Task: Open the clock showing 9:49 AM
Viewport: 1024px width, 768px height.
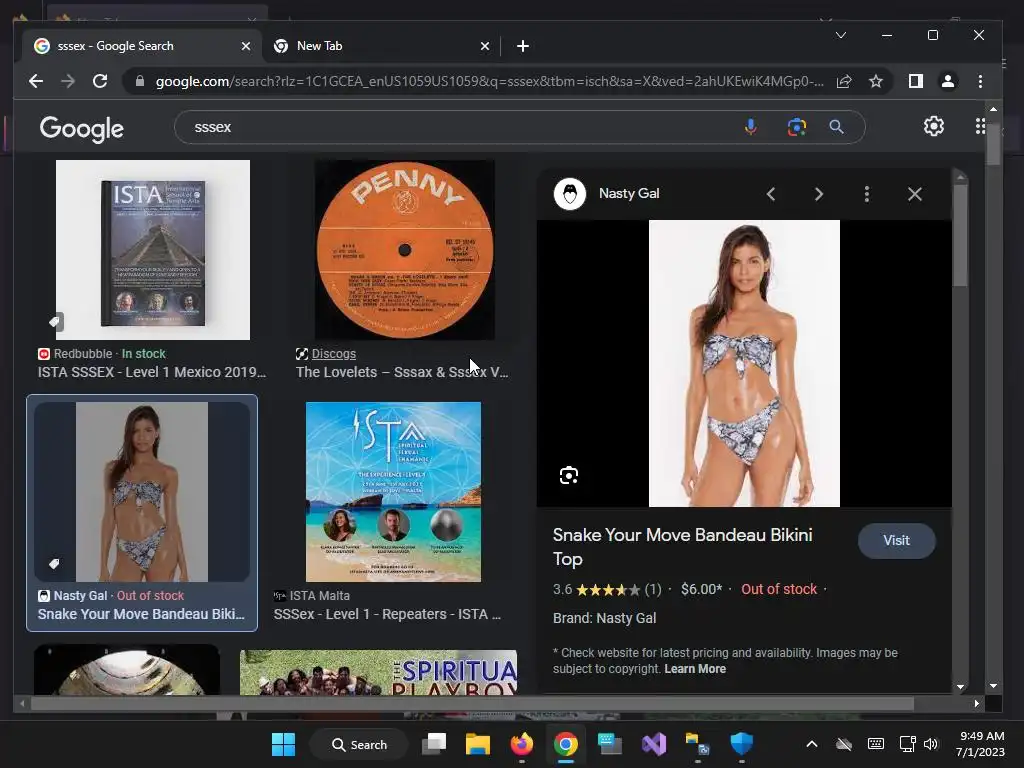Action: [980, 744]
